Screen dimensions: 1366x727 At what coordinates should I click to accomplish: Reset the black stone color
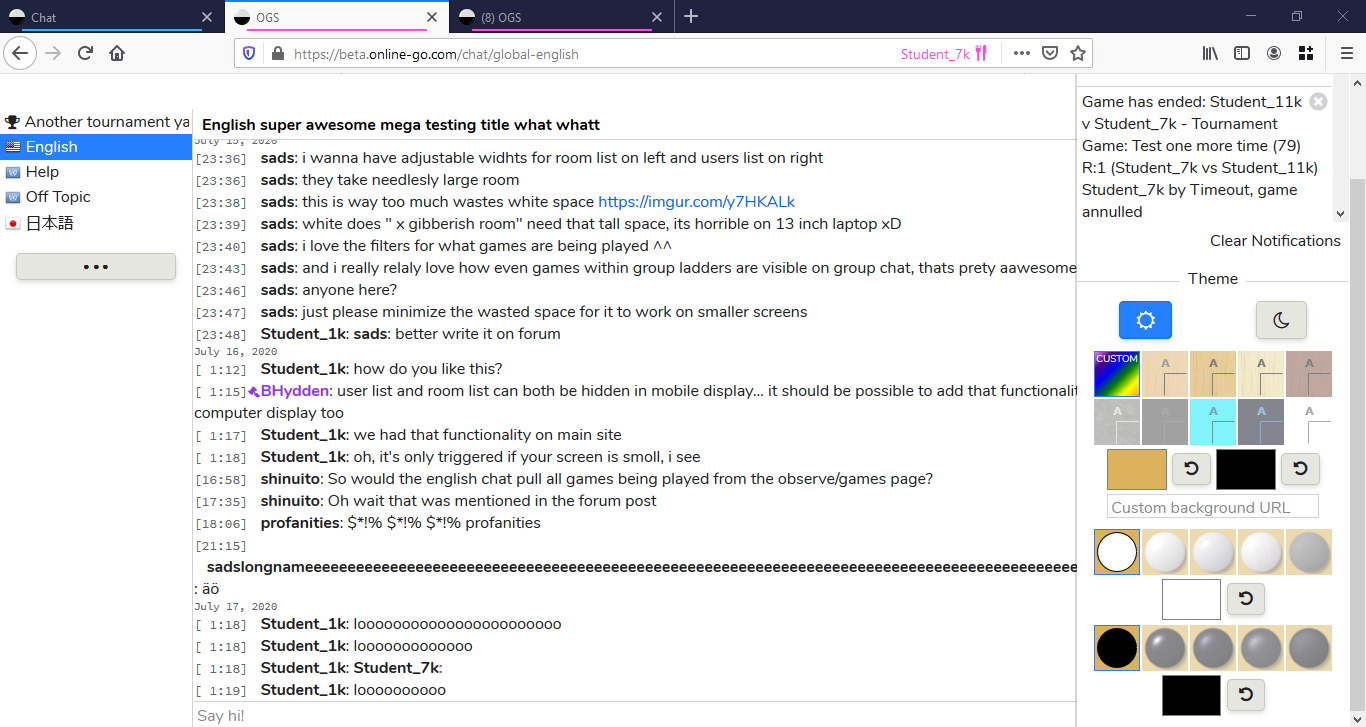[1245, 695]
